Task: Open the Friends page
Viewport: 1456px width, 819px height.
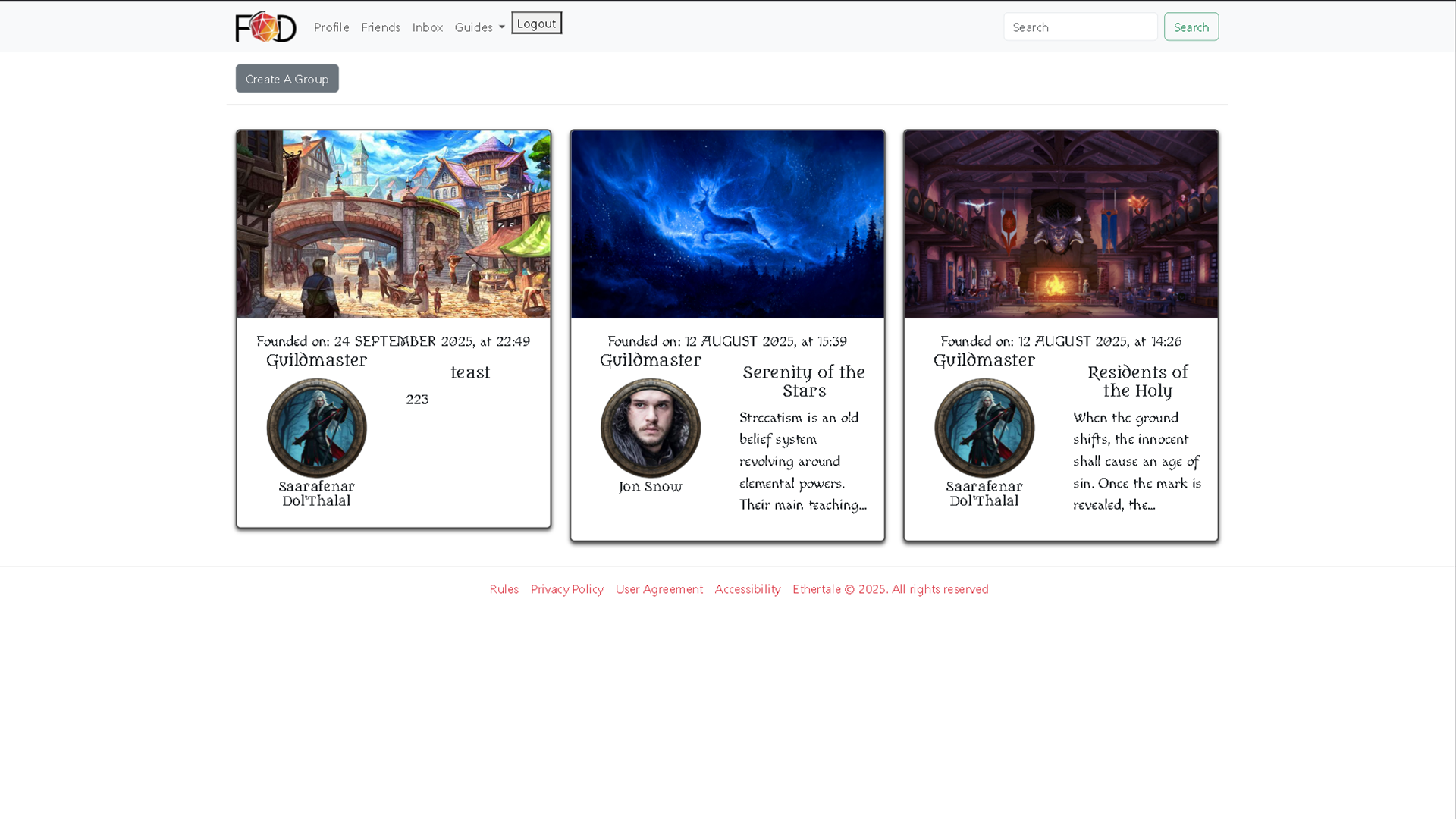Action: [381, 27]
